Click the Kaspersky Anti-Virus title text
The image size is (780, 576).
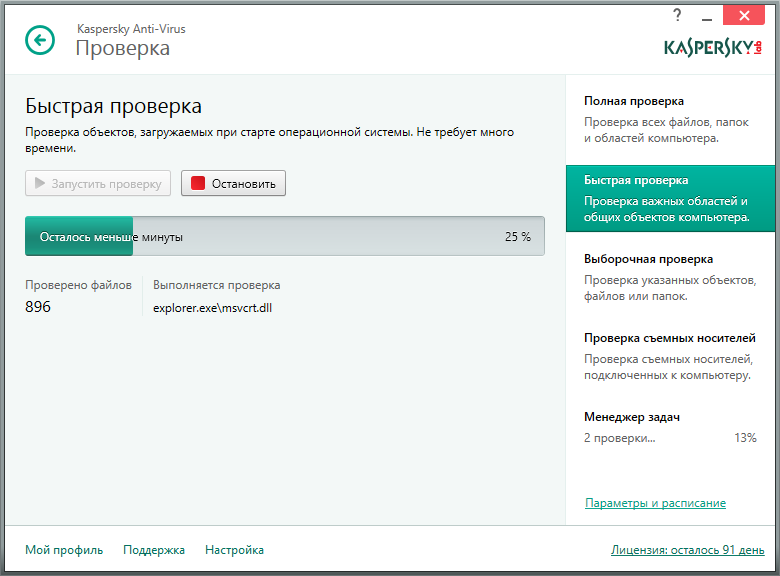point(131,29)
